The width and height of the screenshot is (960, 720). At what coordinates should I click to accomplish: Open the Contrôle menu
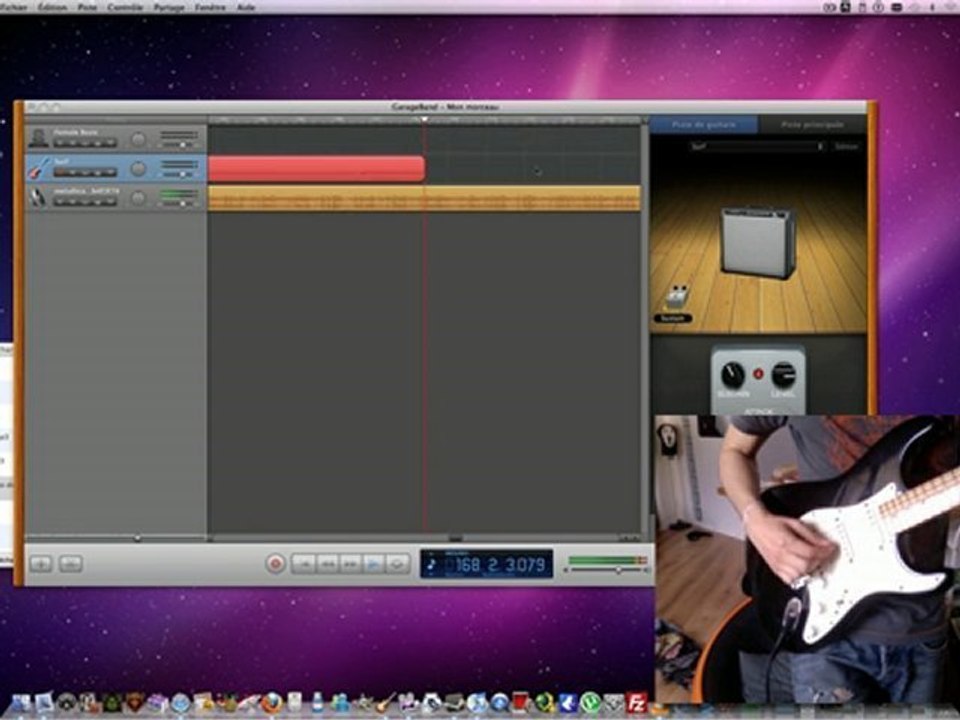click(x=125, y=7)
